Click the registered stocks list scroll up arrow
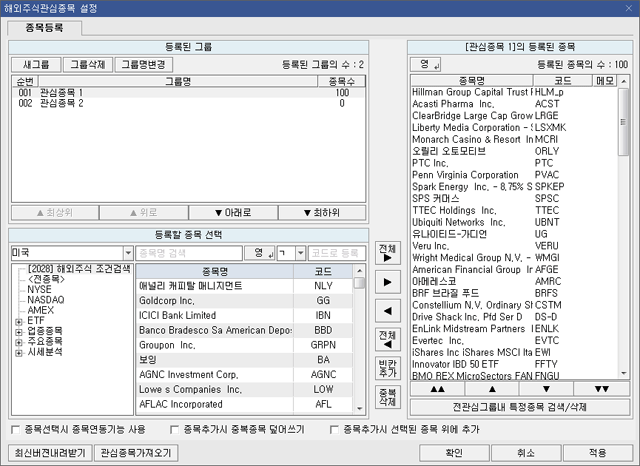Viewport: 640px width, 466px height. [x=623, y=81]
